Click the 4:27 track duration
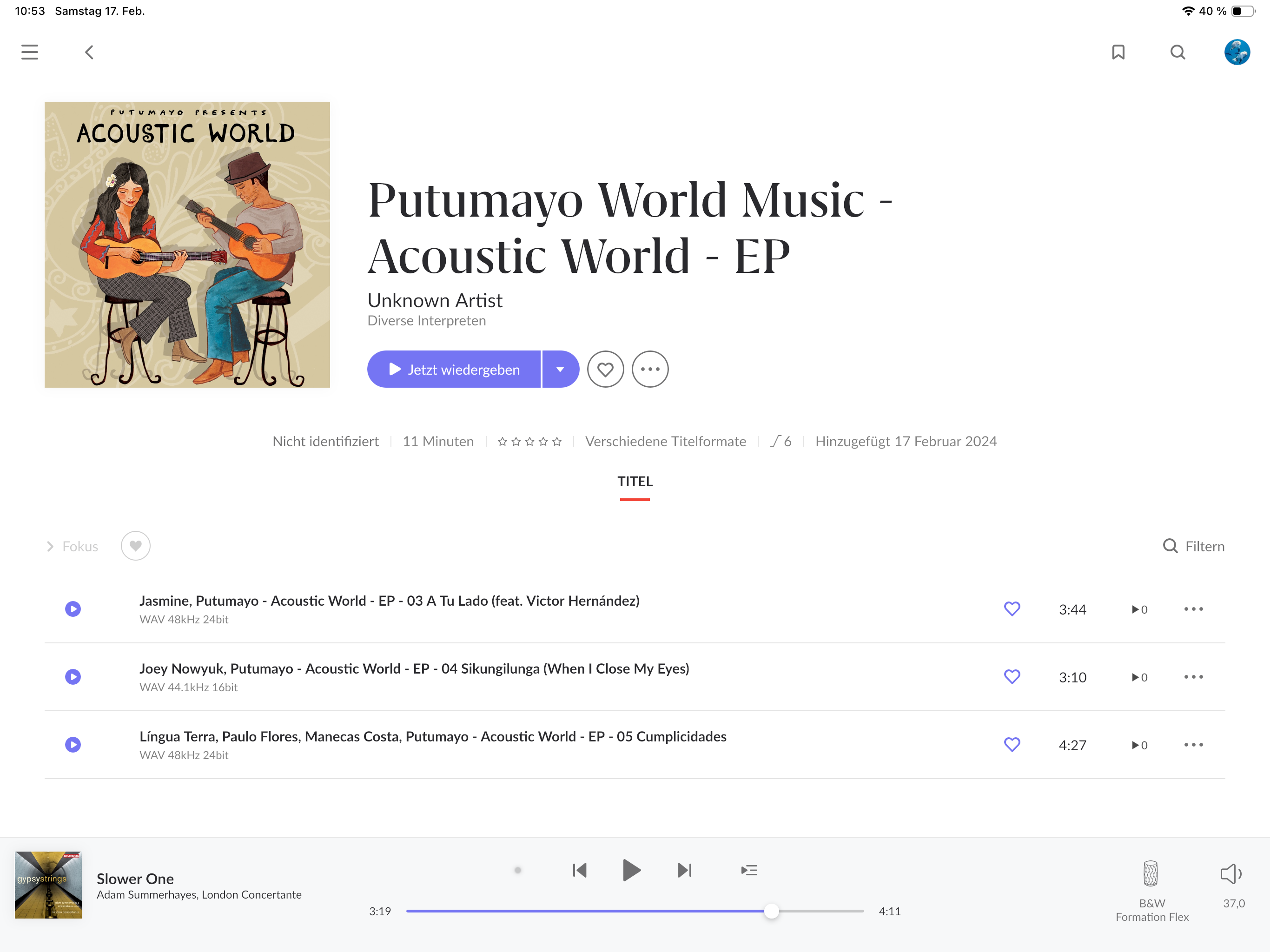The width and height of the screenshot is (1270, 952). 1072,745
